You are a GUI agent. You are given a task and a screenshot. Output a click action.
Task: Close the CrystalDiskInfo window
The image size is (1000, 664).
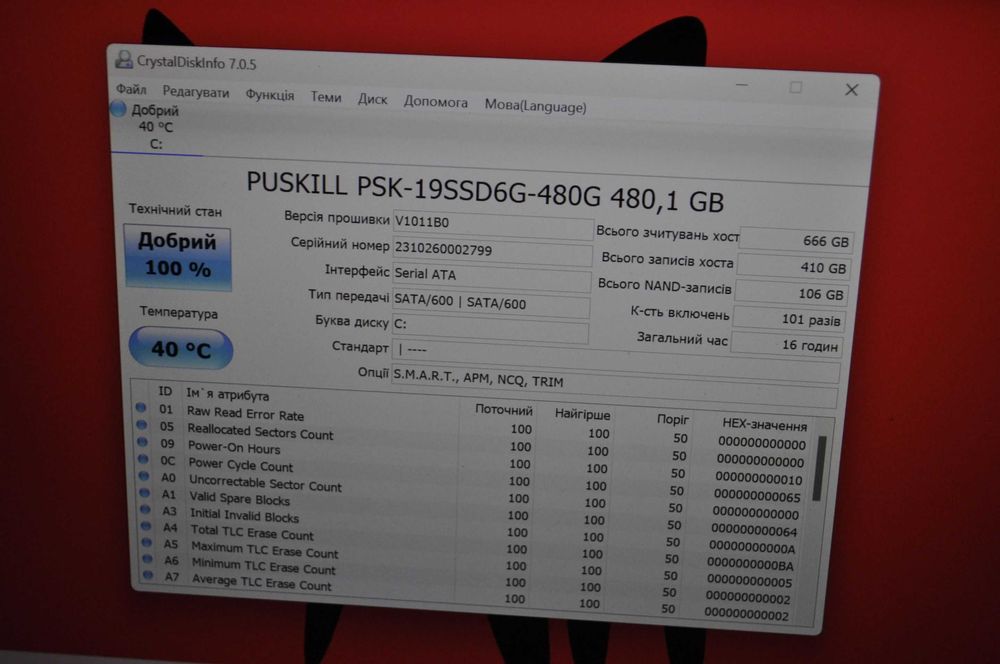851,90
